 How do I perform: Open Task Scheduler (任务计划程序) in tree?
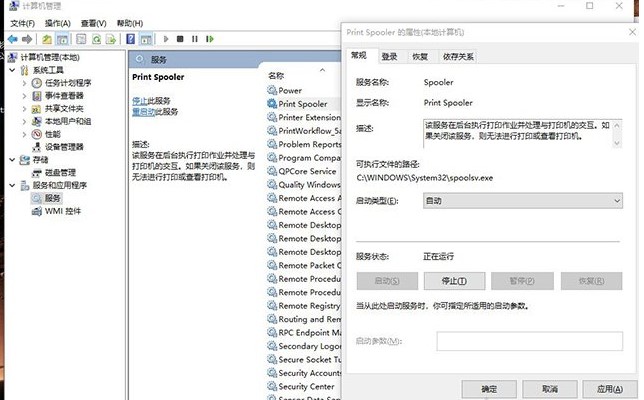click(x=68, y=83)
